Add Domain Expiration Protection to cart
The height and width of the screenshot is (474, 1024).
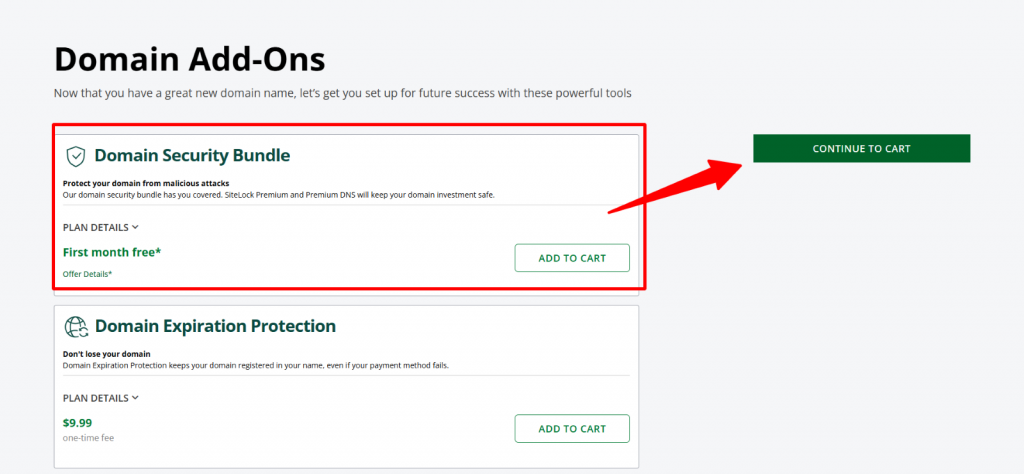click(572, 429)
